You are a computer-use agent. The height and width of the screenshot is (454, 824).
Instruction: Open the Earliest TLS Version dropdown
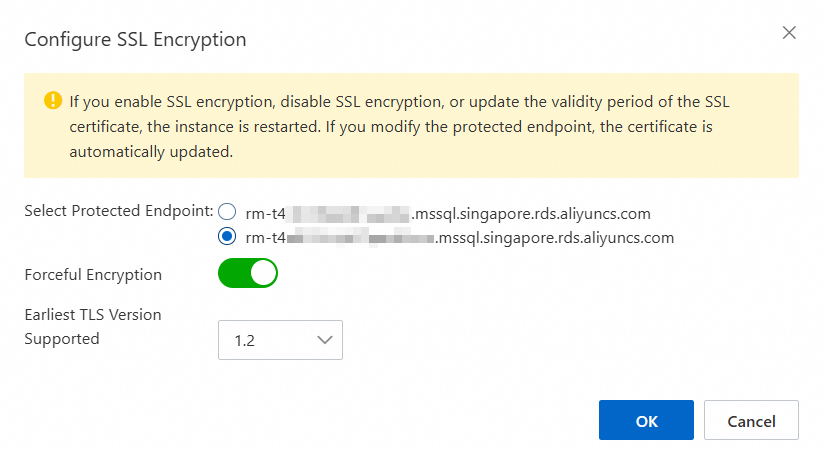(x=280, y=340)
